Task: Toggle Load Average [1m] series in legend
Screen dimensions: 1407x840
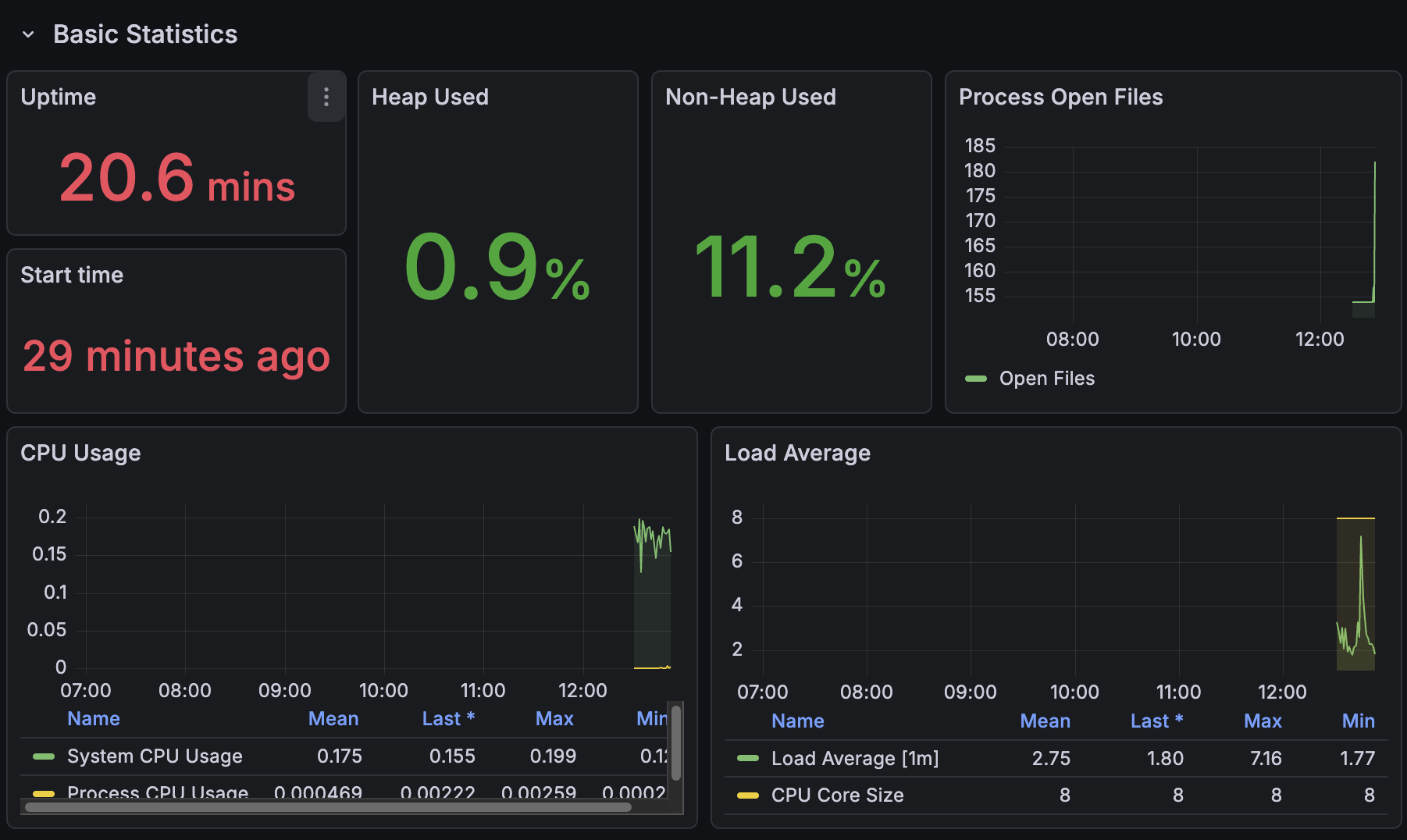Action: pos(854,758)
